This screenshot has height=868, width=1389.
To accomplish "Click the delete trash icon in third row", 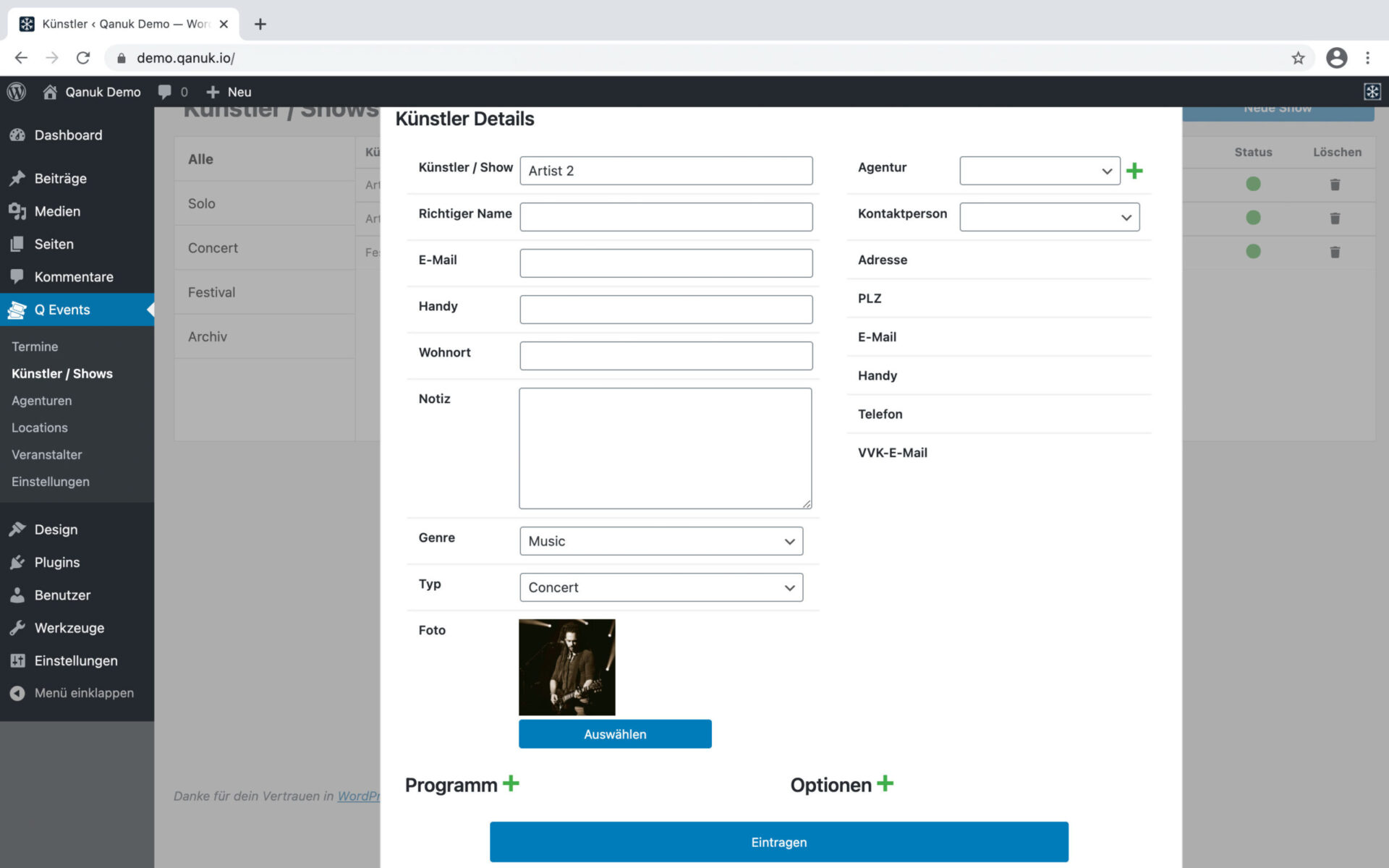I will pyautogui.click(x=1335, y=252).
